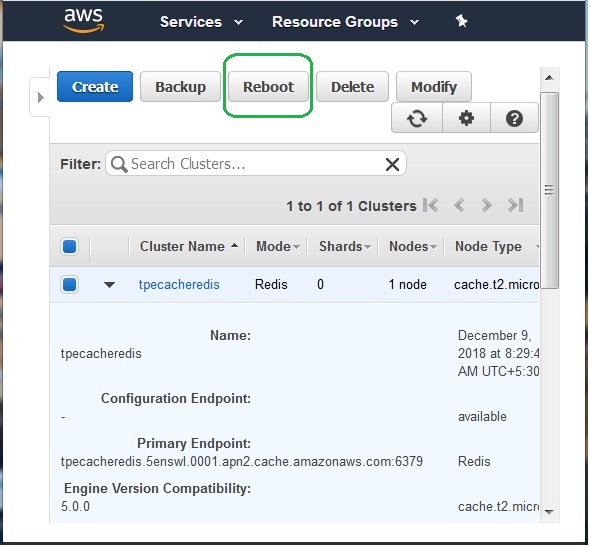
Task: Click the Create button
Action: [x=95, y=87]
